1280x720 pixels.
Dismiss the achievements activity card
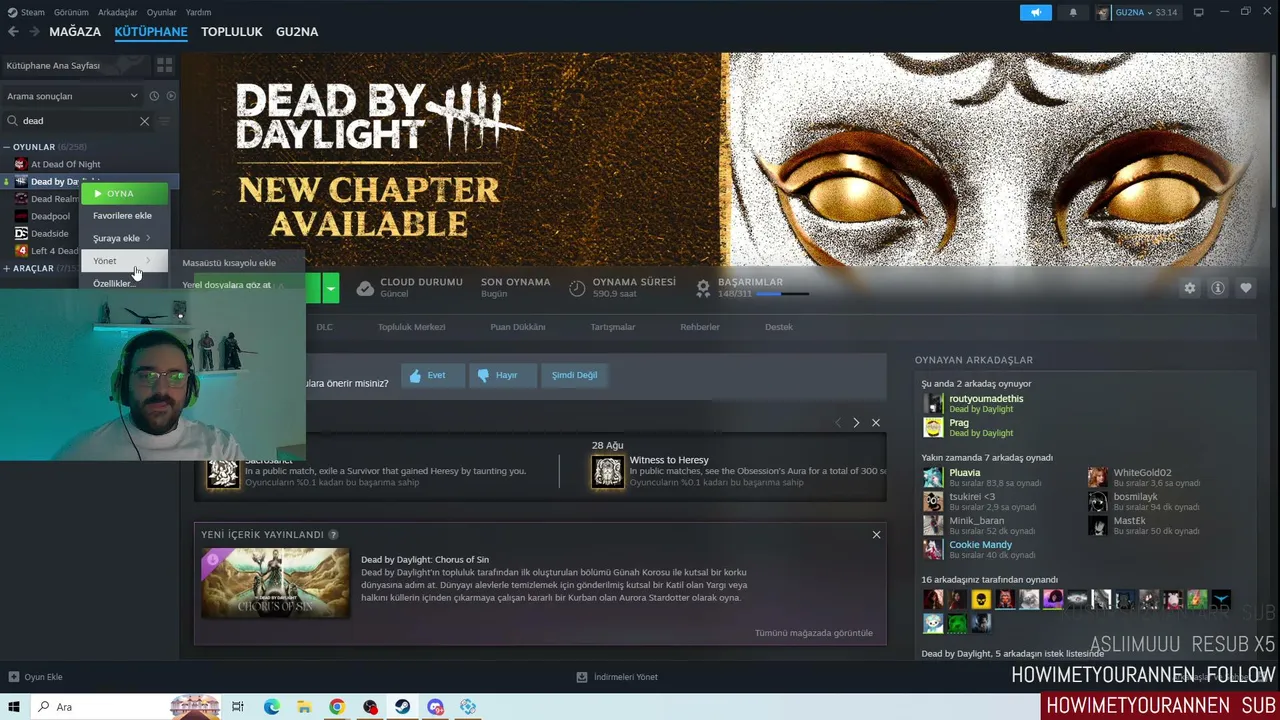(x=876, y=423)
